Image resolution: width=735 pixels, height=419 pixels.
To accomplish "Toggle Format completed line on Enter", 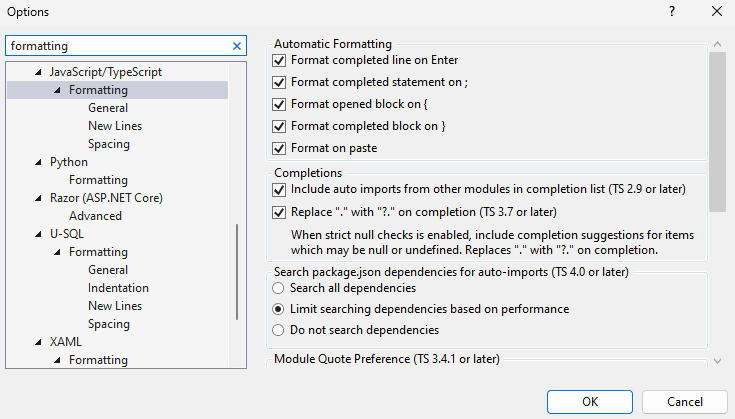I will [280, 61].
